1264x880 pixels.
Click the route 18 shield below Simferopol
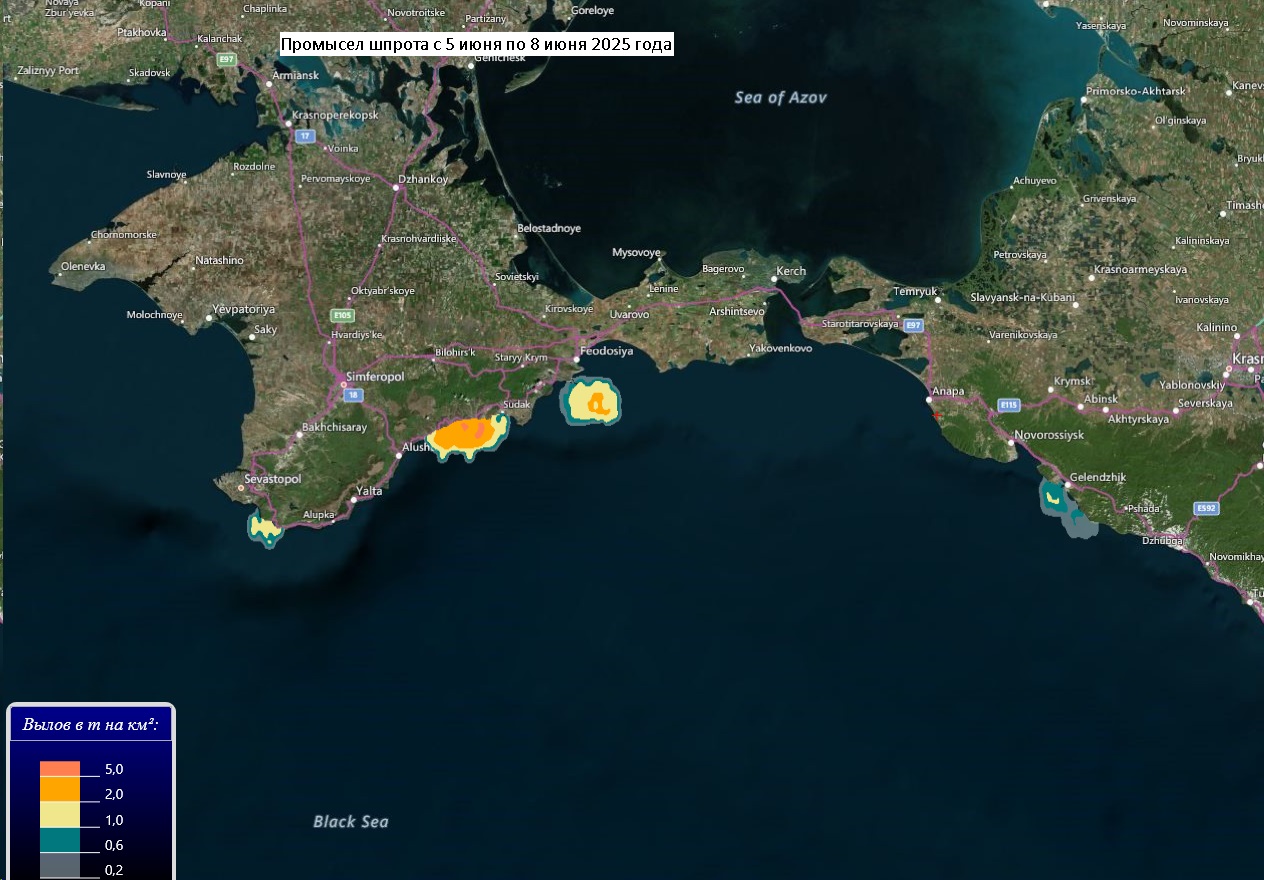[x=353, y=395]
